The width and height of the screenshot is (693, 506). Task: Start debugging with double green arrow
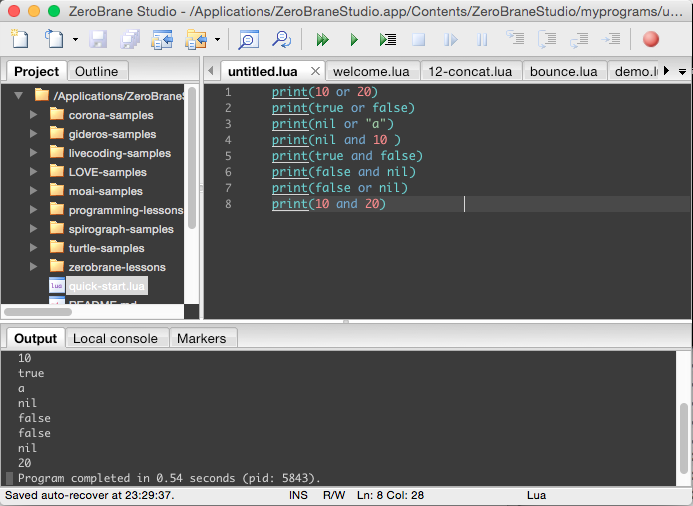322,40
